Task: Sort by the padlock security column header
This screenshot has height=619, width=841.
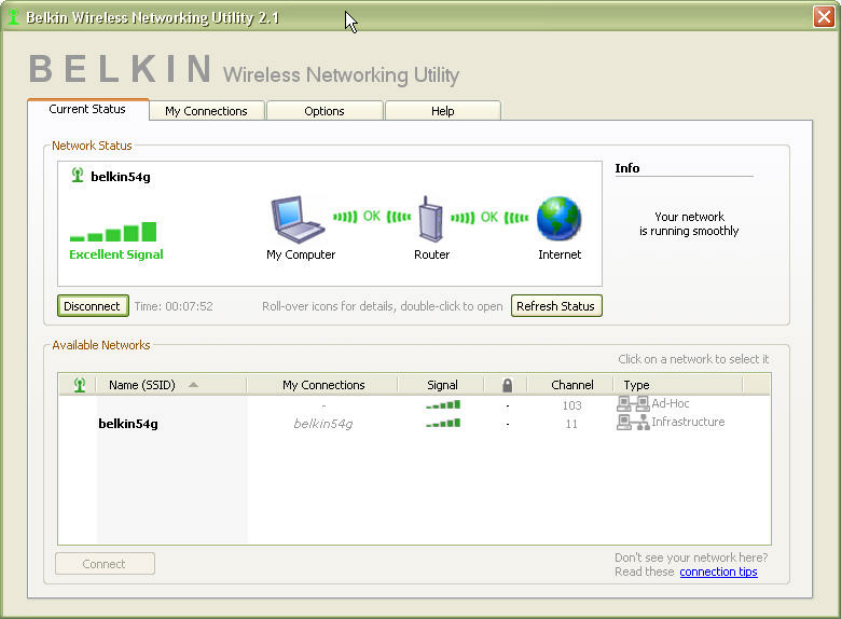Action: tap(507, 385)
